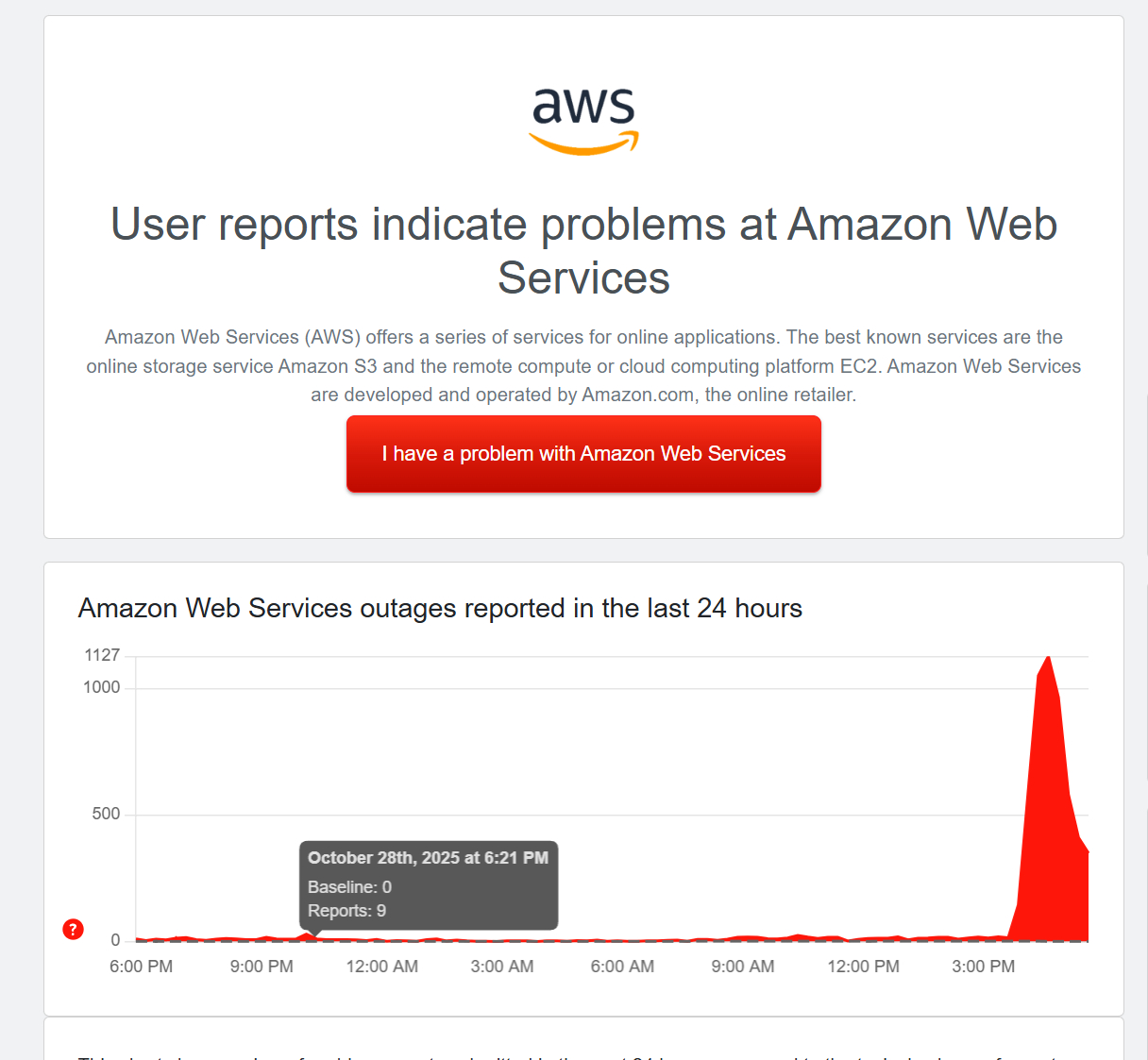Select the '6:00 PM' label on the time axis
The image size is (1148, 1060).
[140, 966]
